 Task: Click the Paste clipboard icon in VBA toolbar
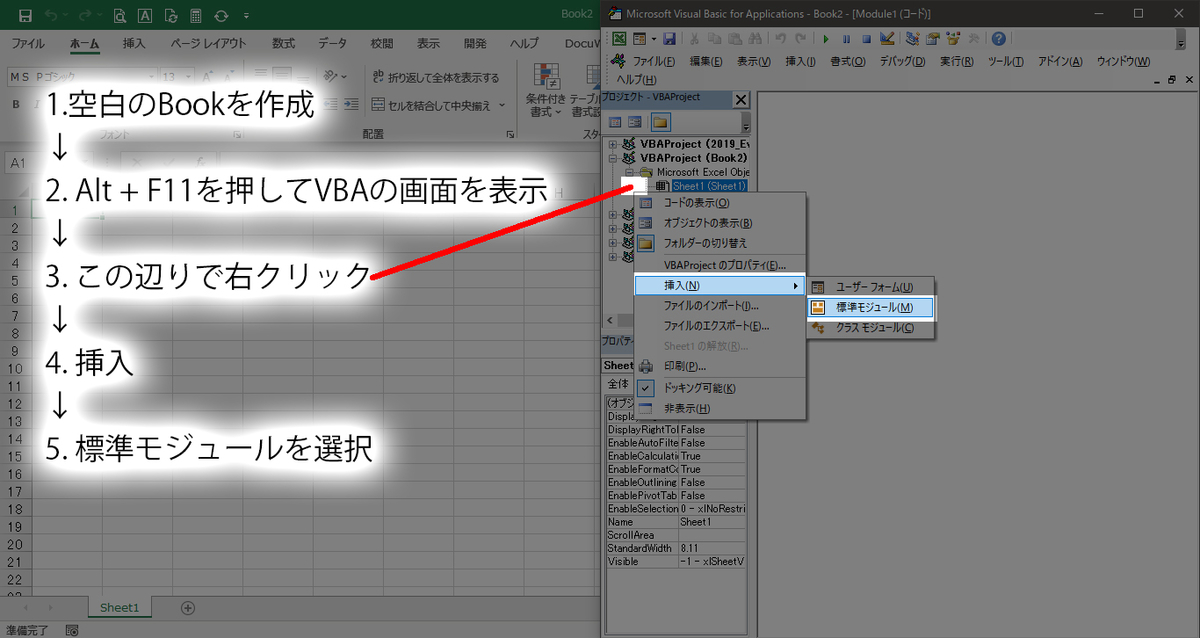pos(733,39)
